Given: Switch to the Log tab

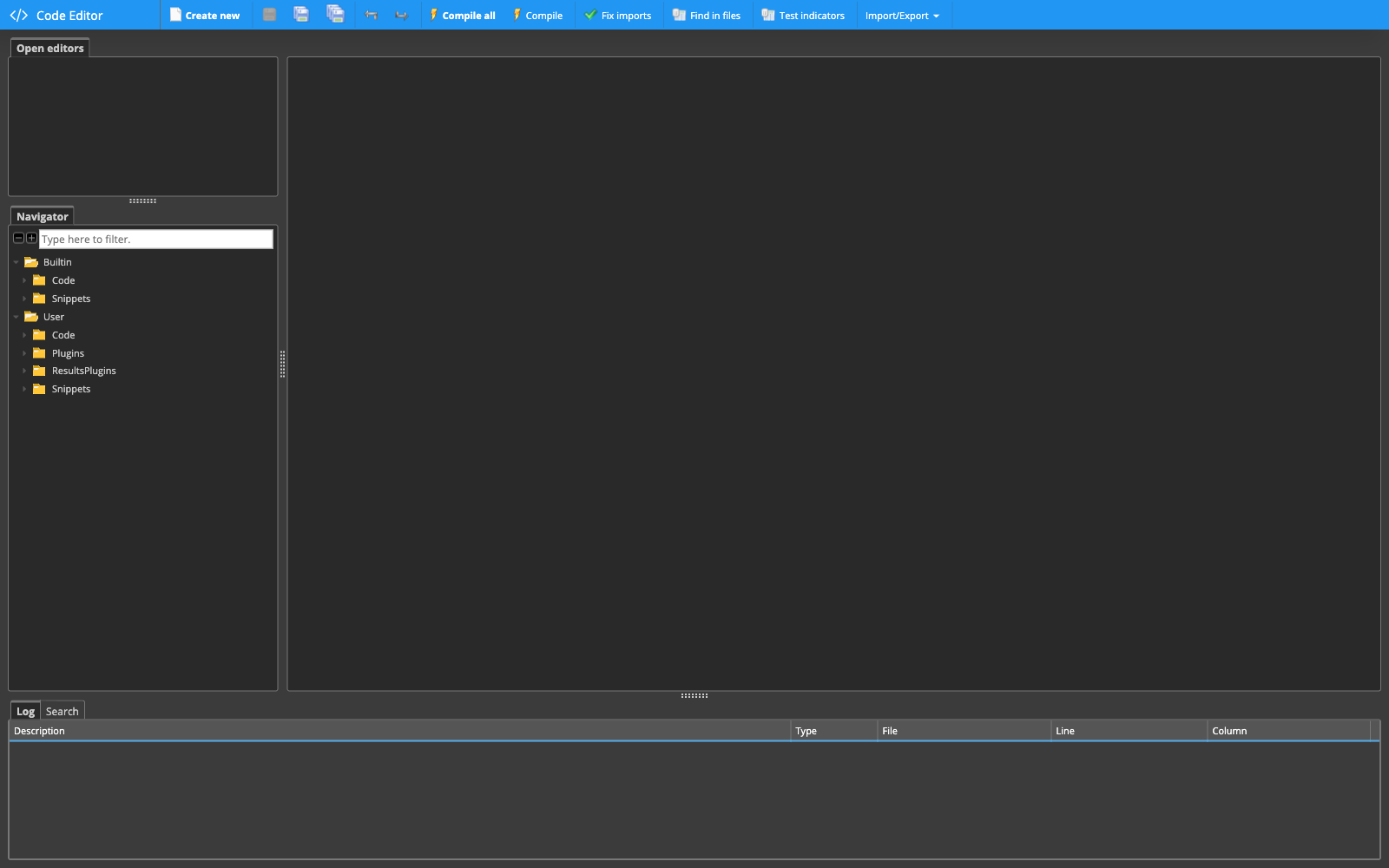Looking at the screenshot, I should point(25,711).
